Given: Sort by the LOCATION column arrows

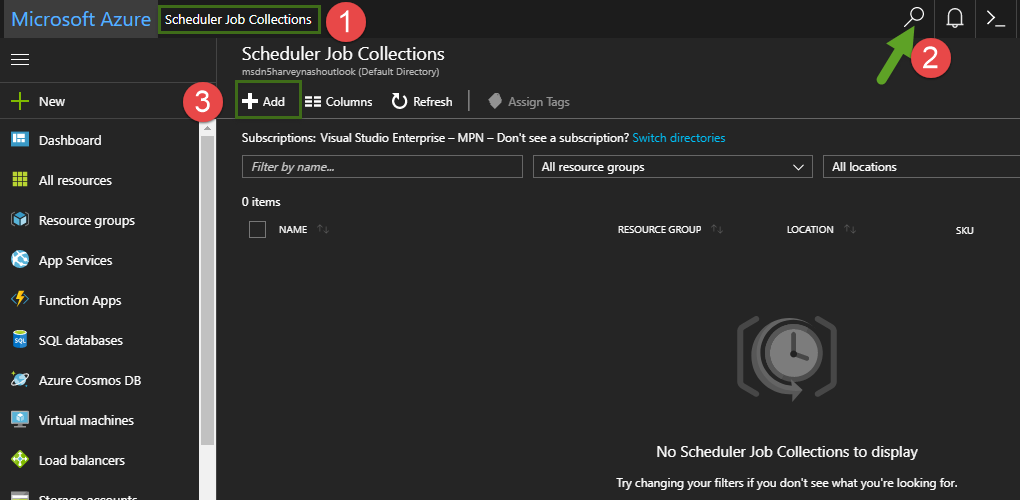Looking at the screenshot, I should [850, 230].
